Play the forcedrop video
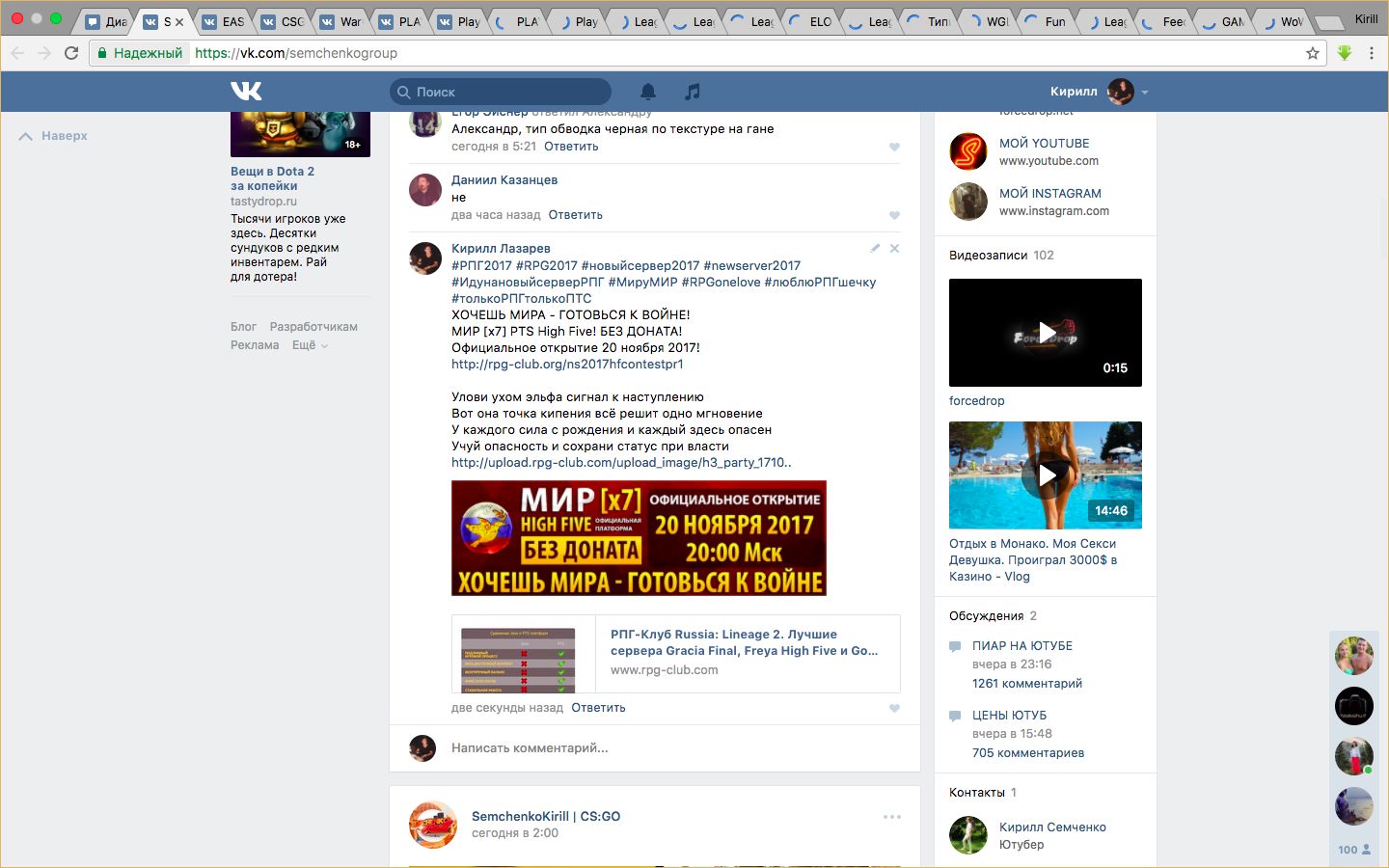Screen dimensions: 1389x868 pyautogui.click(x=1046, y=333)
